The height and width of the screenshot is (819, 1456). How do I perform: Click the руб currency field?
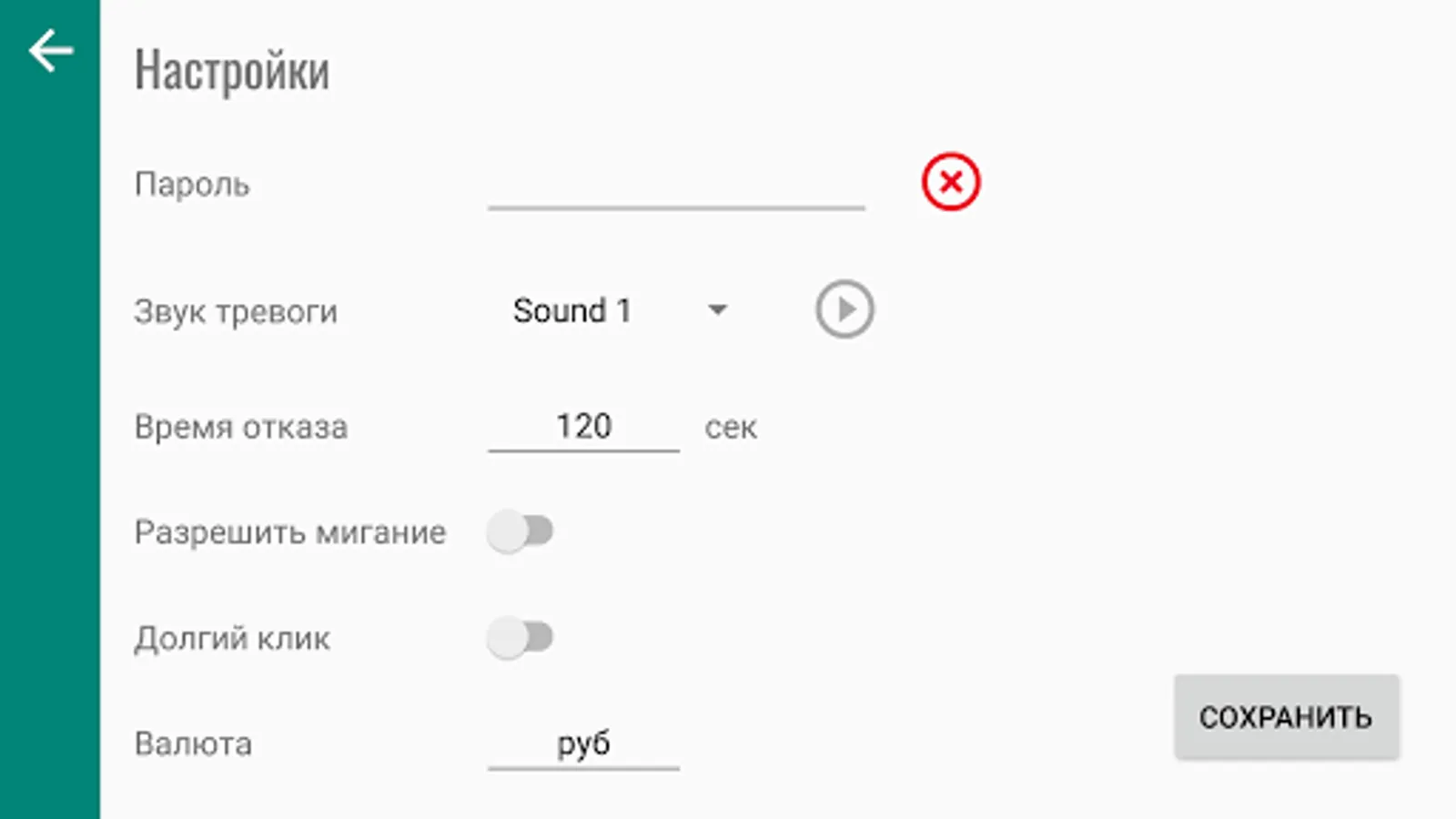point(583,744)
